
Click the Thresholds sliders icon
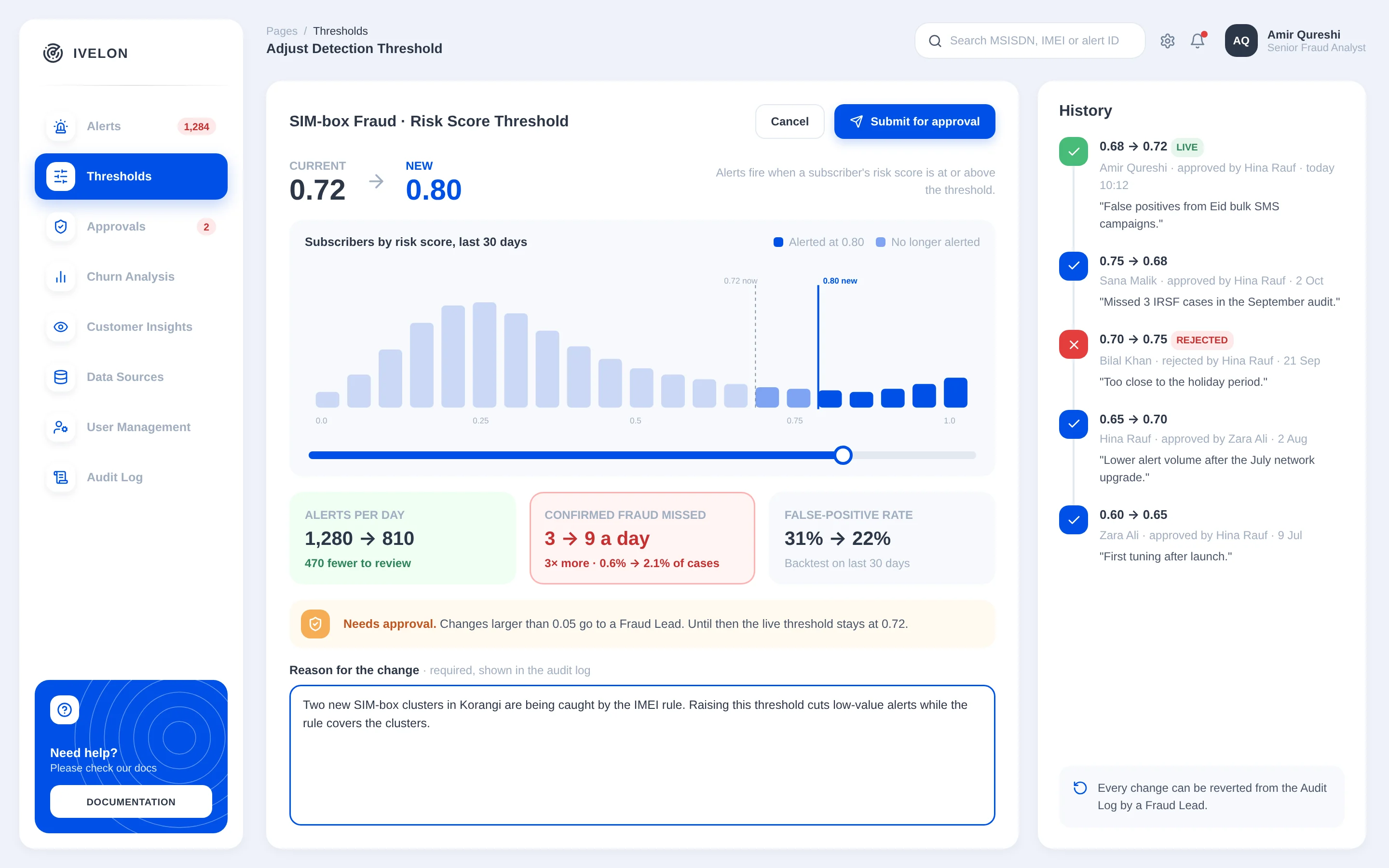[61, 176]
